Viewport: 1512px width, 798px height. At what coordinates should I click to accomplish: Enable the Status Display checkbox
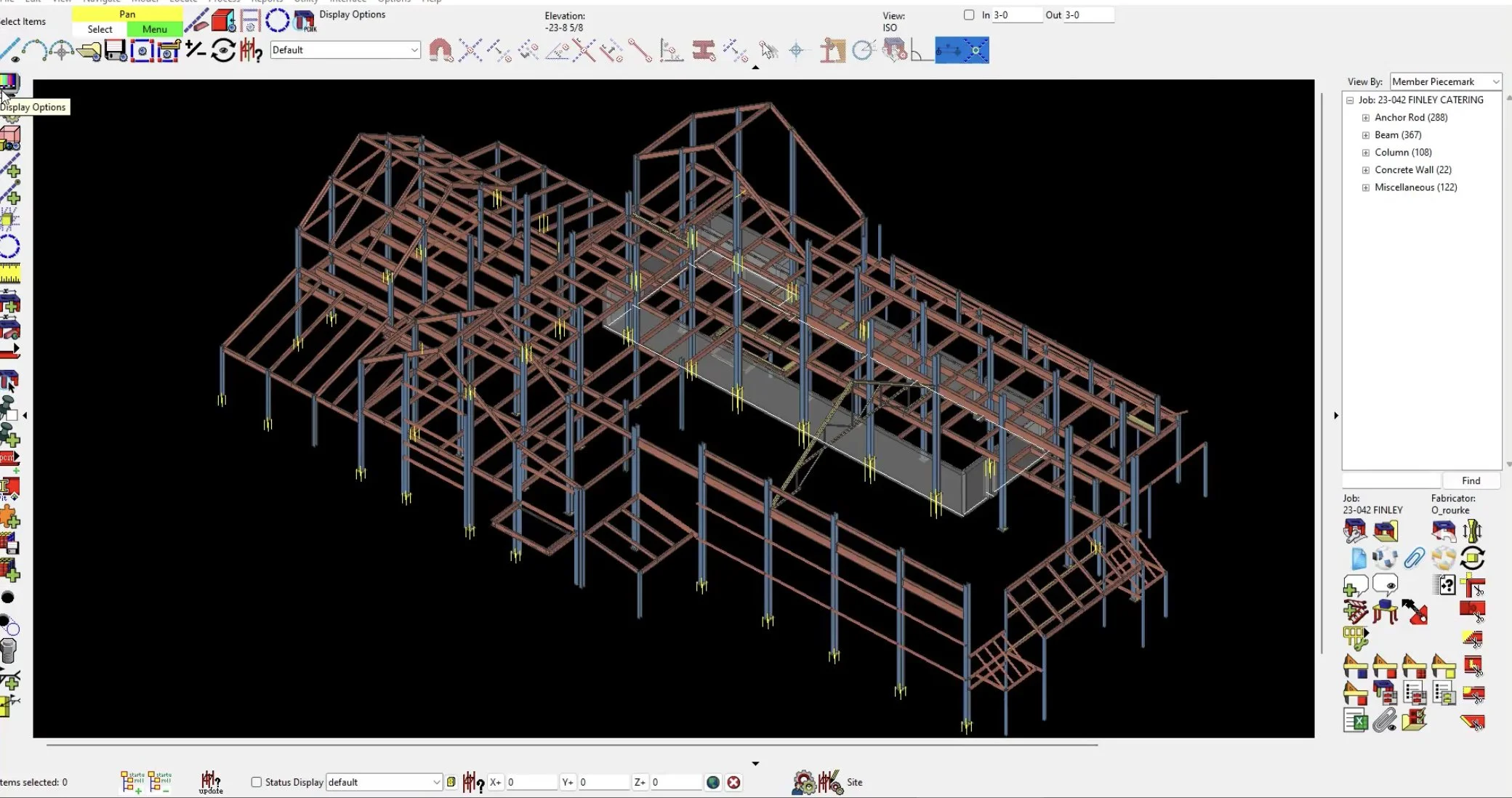click(256, 782)
